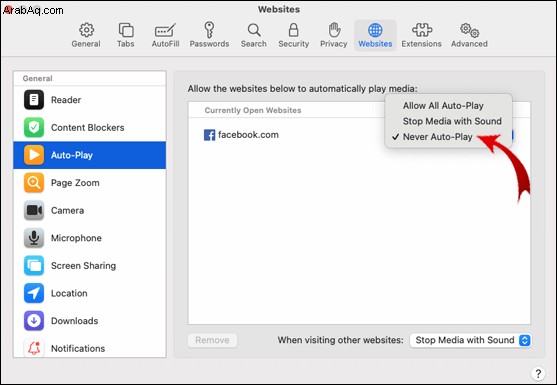Viewport: 557px width, 385px height.
Task: Select Camera label in sidebar
Action: tap(67, 210)
